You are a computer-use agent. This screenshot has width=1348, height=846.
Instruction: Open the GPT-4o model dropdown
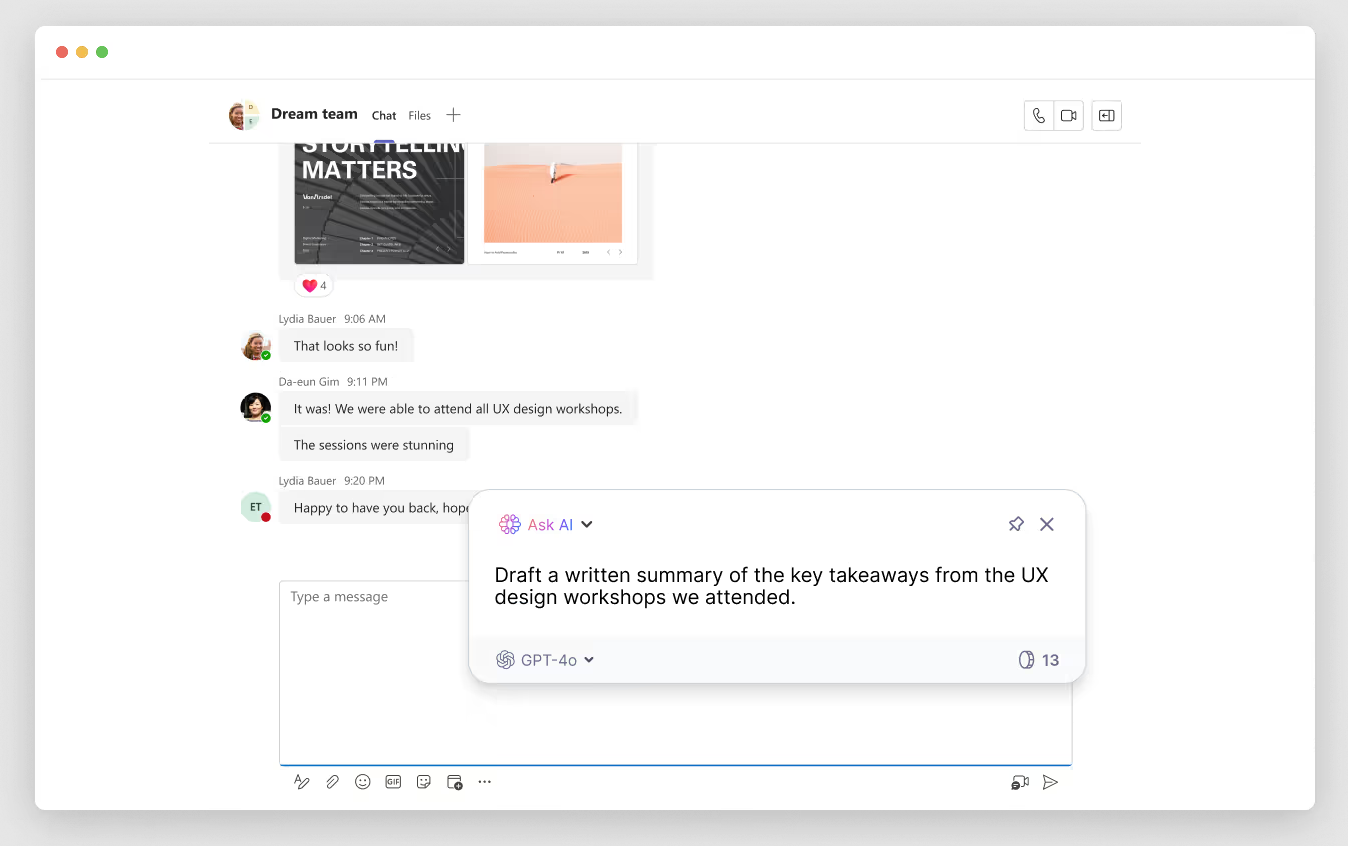[x=545, y=660]
